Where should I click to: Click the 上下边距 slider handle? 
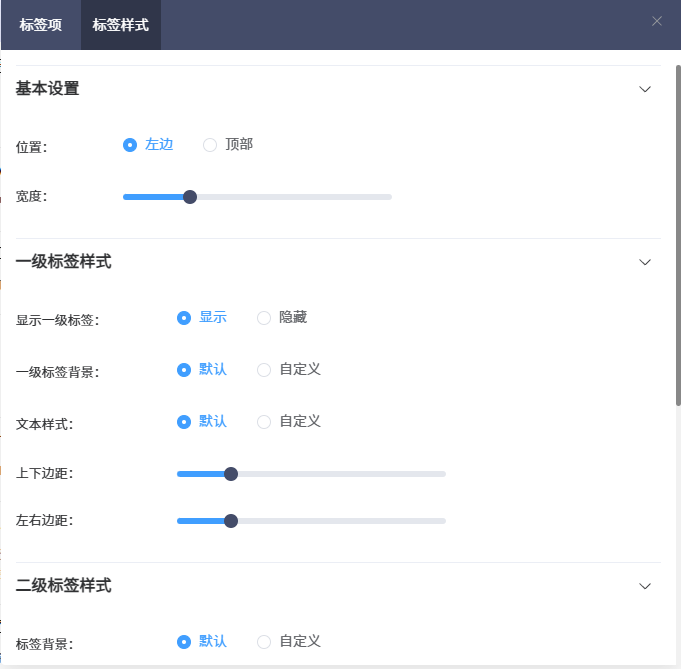(x=231, y=474)
